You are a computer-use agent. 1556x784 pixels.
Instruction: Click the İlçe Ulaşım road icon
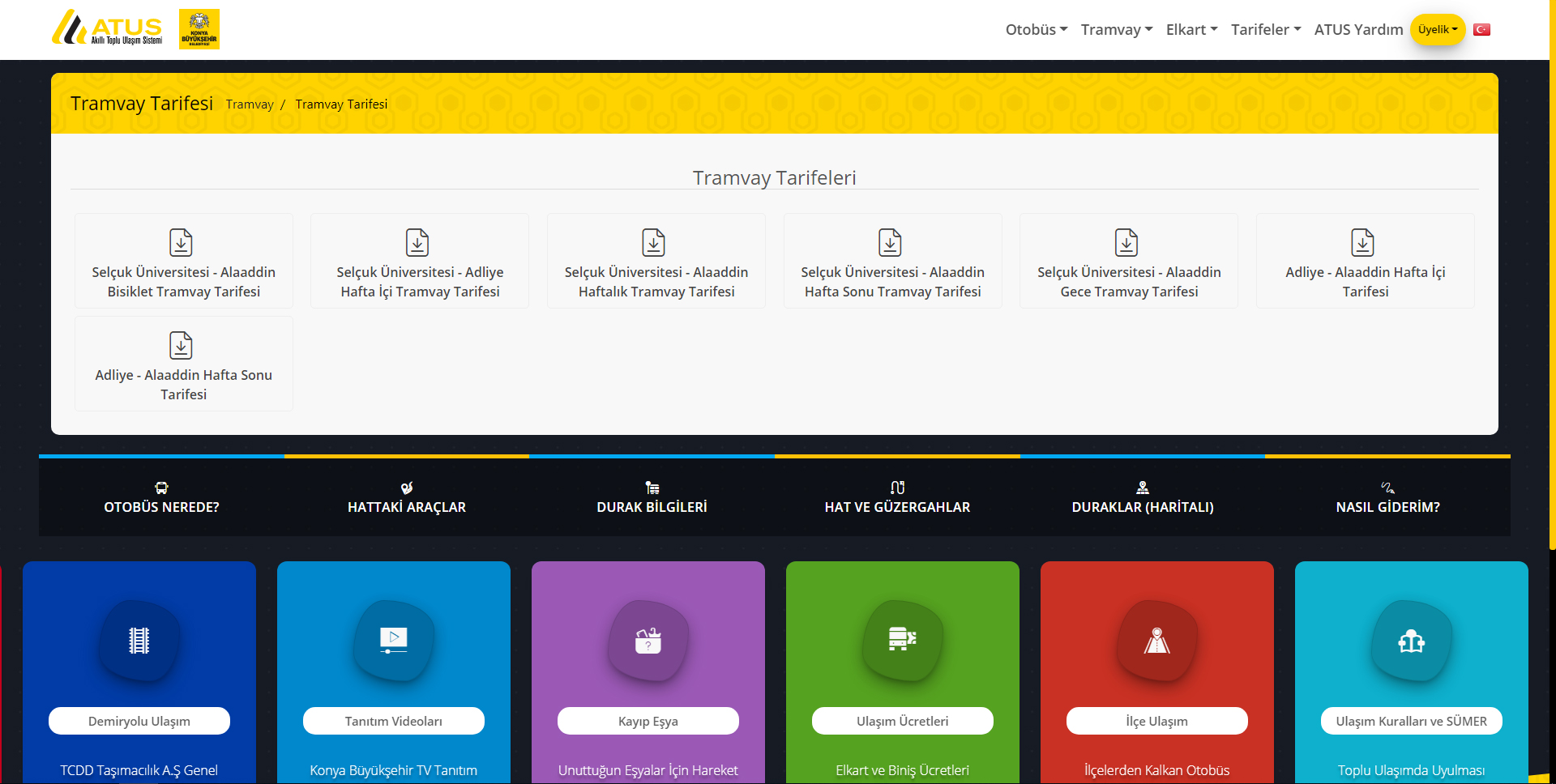tap(1157, 641)
